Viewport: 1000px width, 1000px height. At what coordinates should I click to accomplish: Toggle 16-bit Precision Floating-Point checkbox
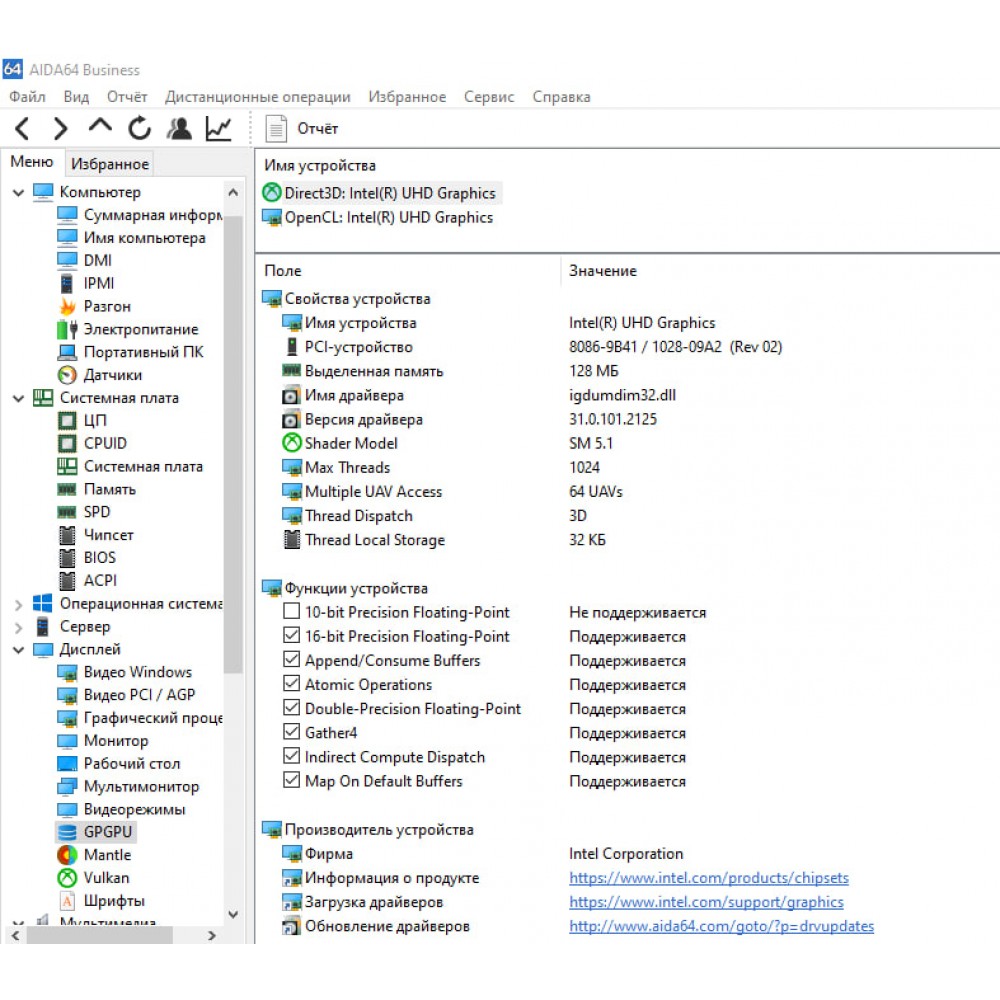pos(291,635)
